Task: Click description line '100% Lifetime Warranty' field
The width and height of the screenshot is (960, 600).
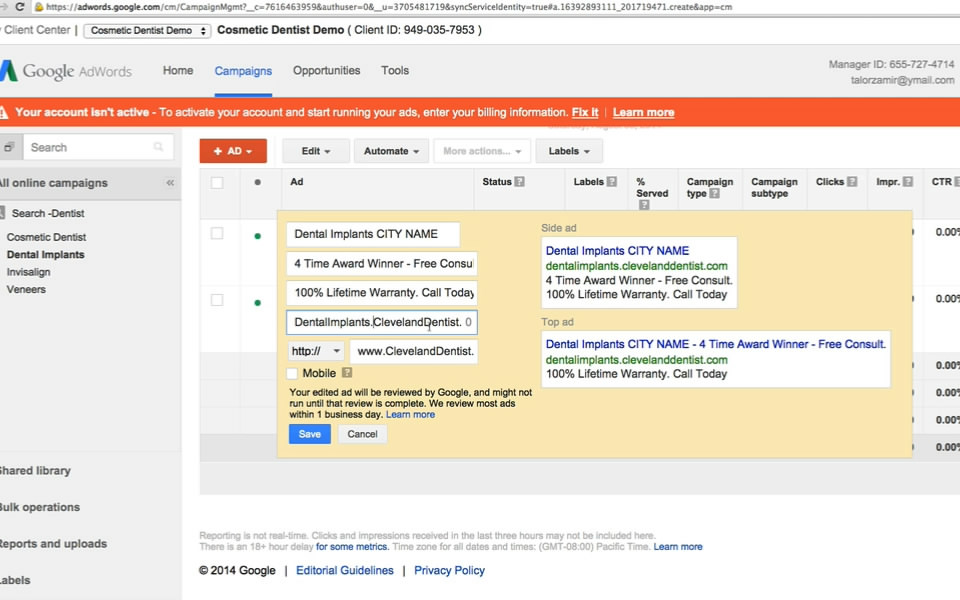Action: (x=381, y=293)
